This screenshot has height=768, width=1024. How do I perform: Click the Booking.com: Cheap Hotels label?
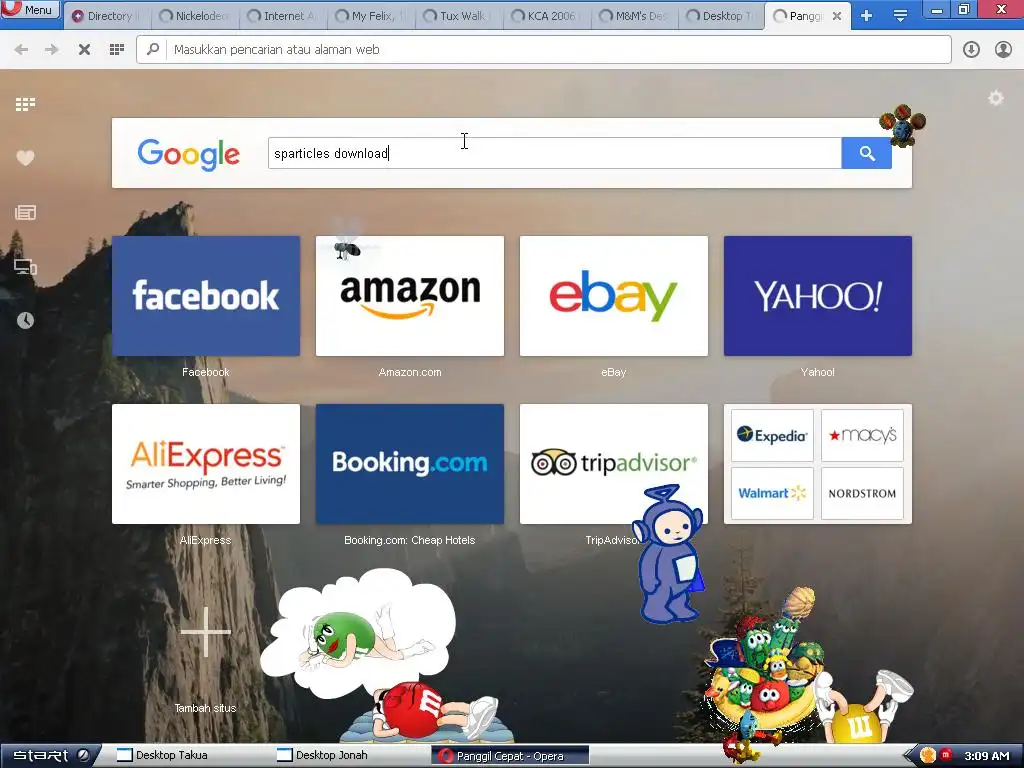pyautogui.click(x=409, y=540)
